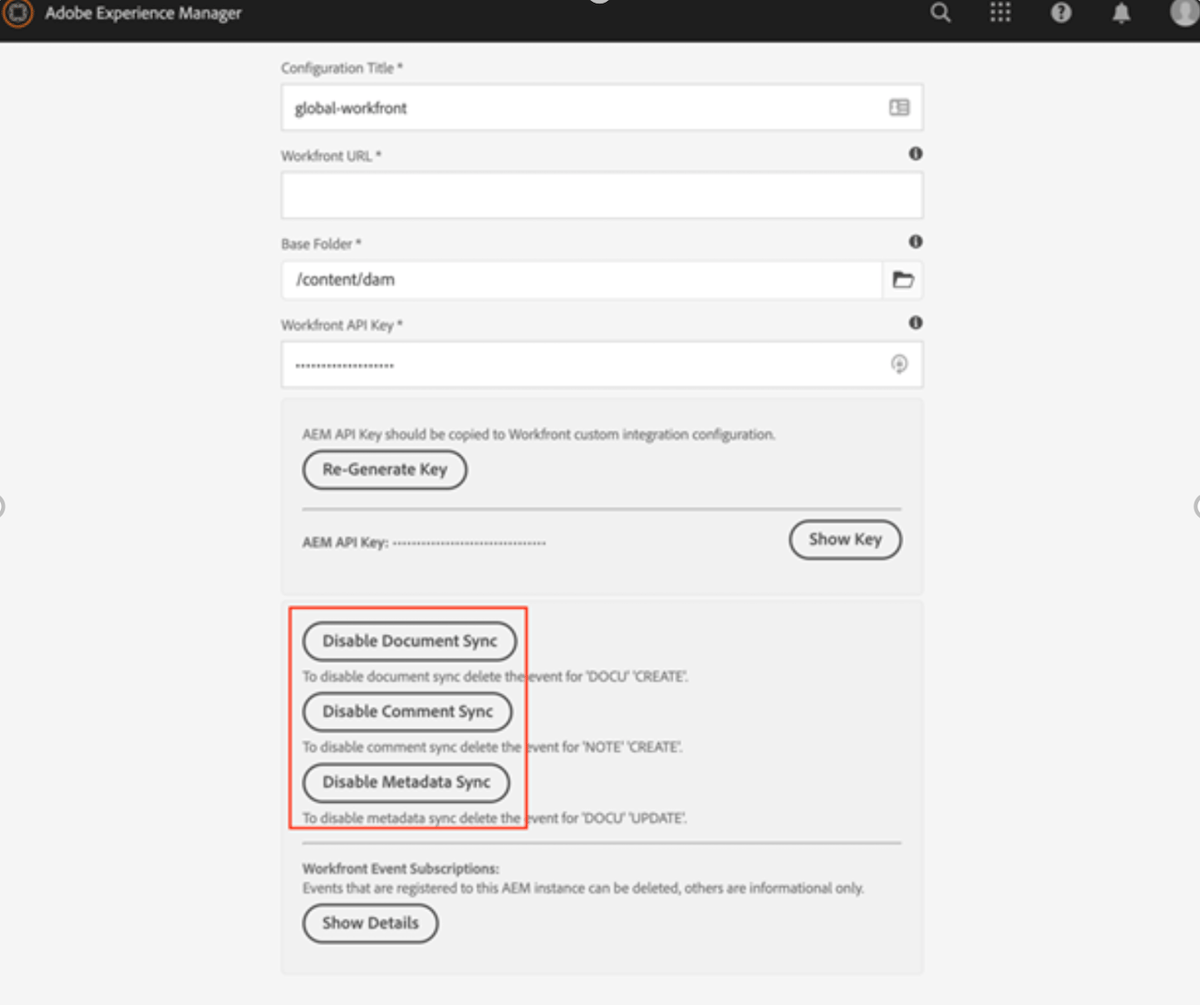The image size is (1200, 1005).
Task: Open the search in the top bar
Action: coord(938,14)
